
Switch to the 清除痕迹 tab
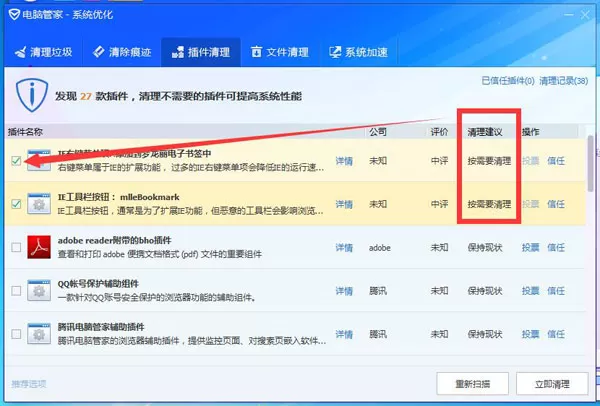coord(122,52)
